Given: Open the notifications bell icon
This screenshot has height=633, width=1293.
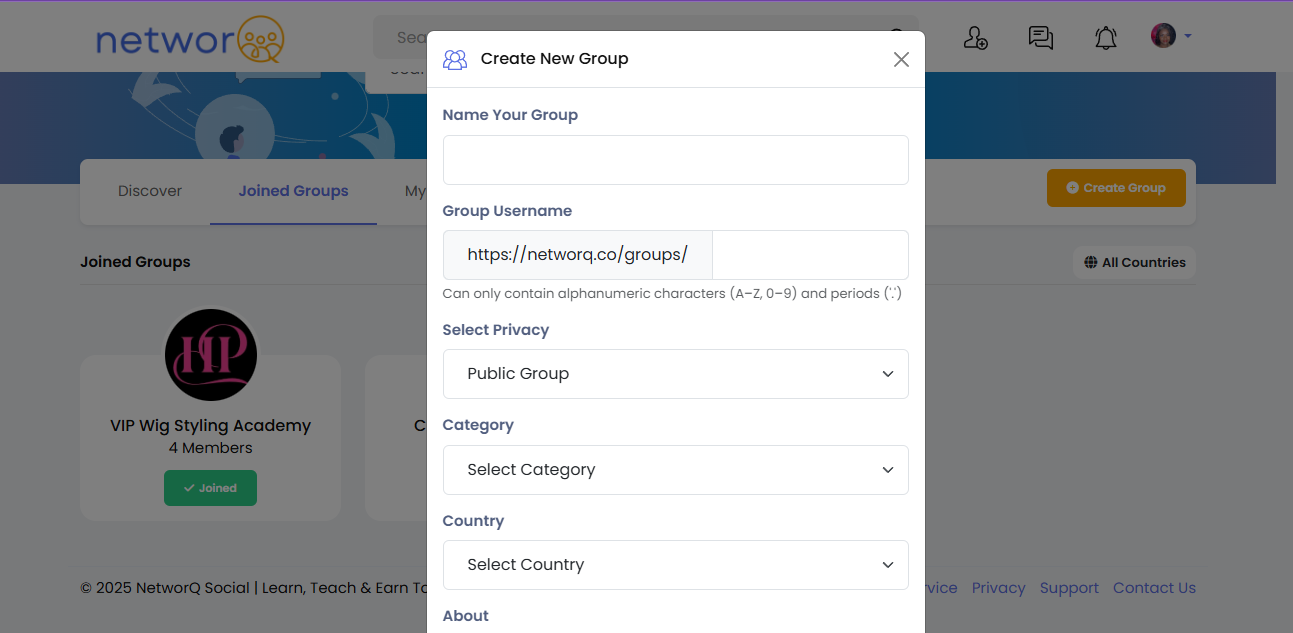Looking at the screenshot, I should coord(1105,38).
